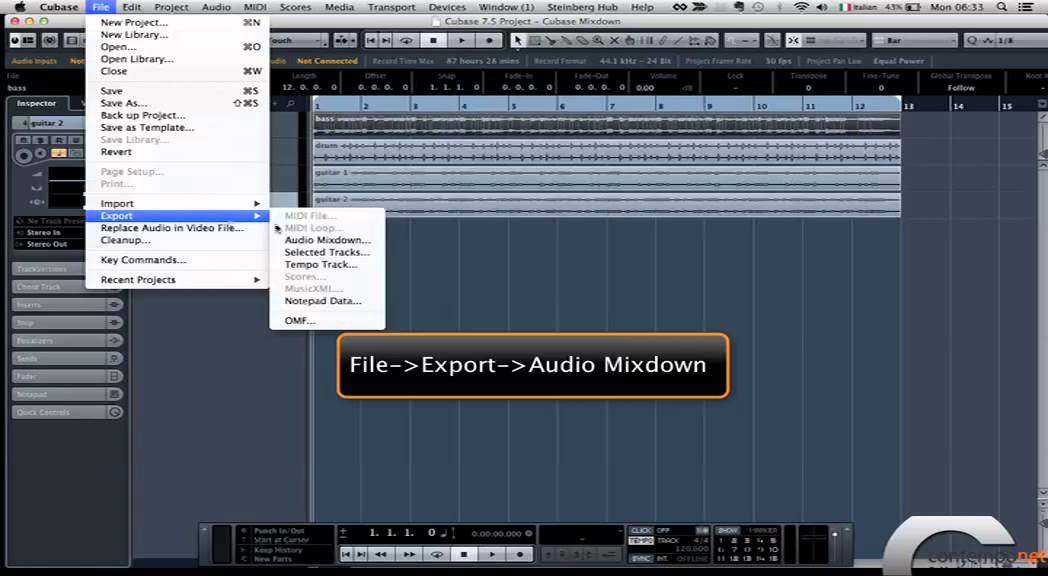The width and height of the screenshot is (1048, 576).
Task: Open the Transport menu
Action: (391, 7)
